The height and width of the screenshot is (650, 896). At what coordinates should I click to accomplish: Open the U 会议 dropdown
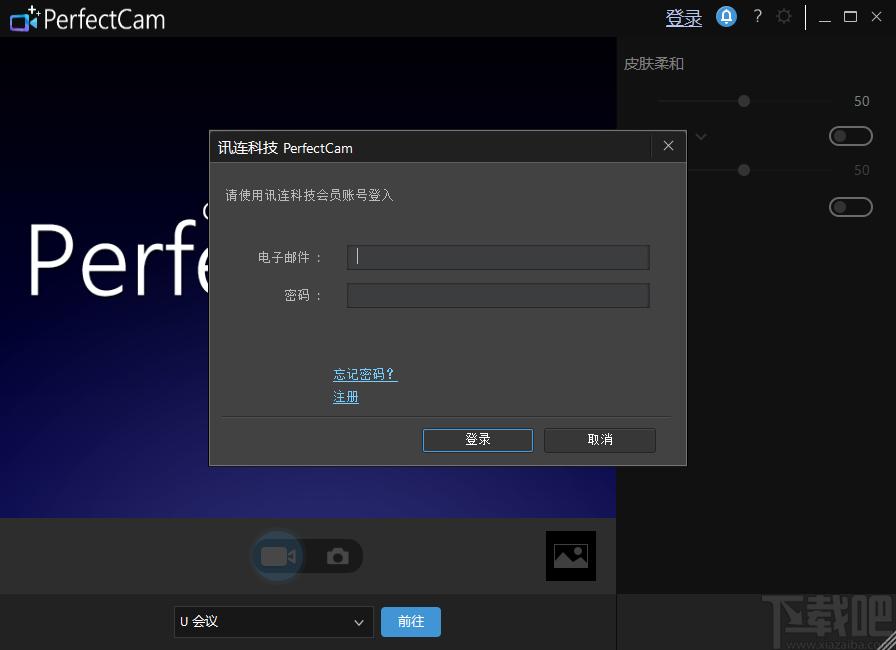point(273,622)
